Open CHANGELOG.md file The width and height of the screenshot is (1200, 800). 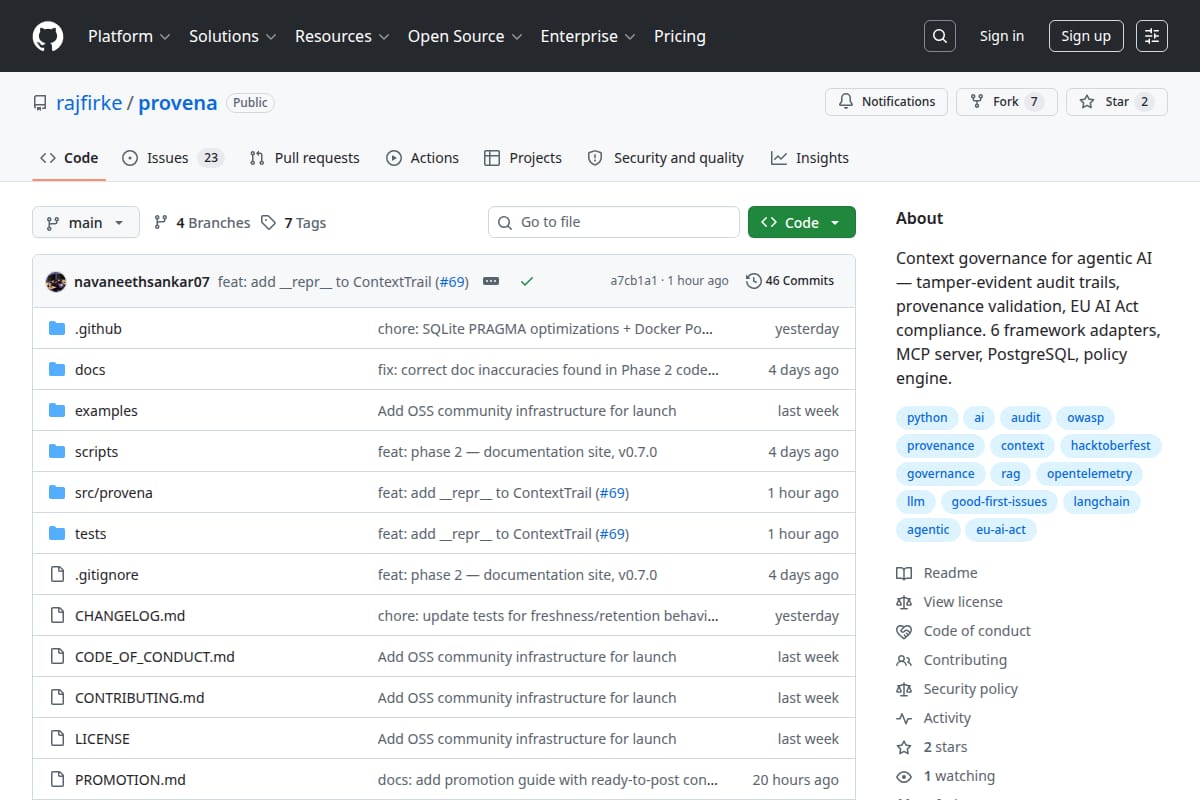click(130, 616)
